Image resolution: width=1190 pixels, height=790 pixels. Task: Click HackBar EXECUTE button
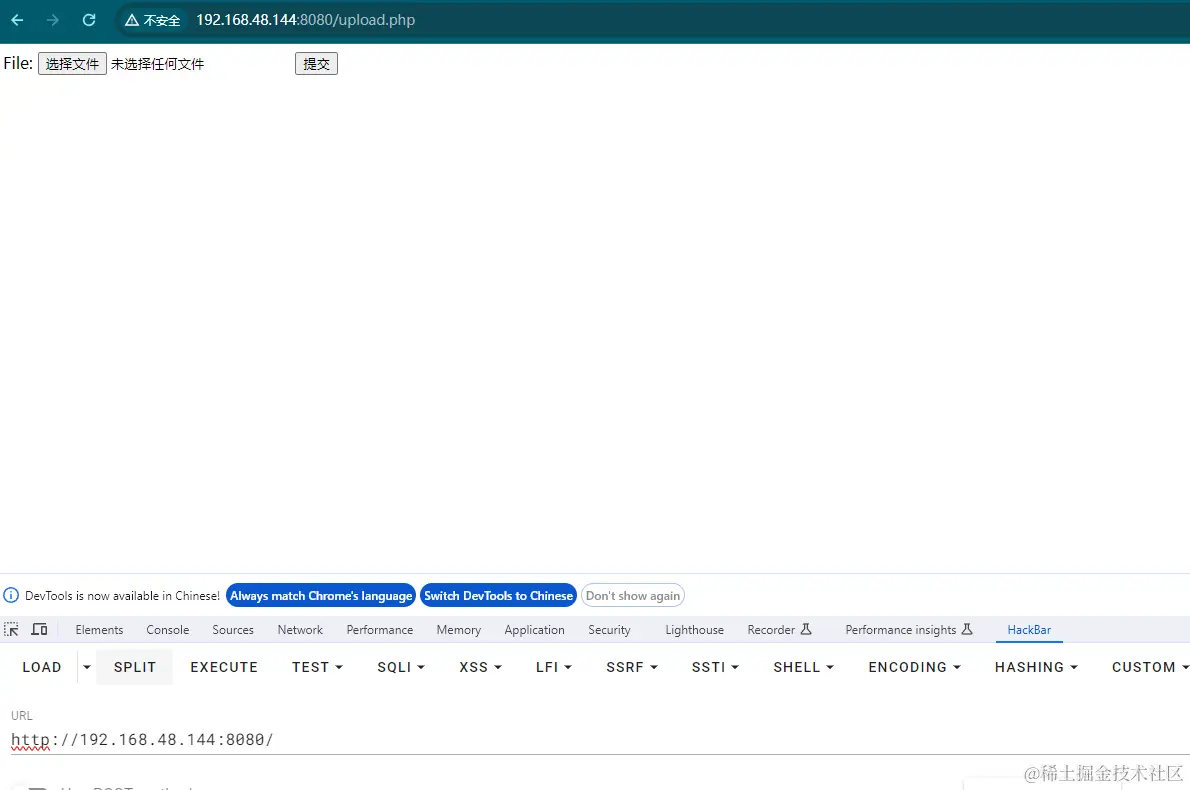click(224, 667)
